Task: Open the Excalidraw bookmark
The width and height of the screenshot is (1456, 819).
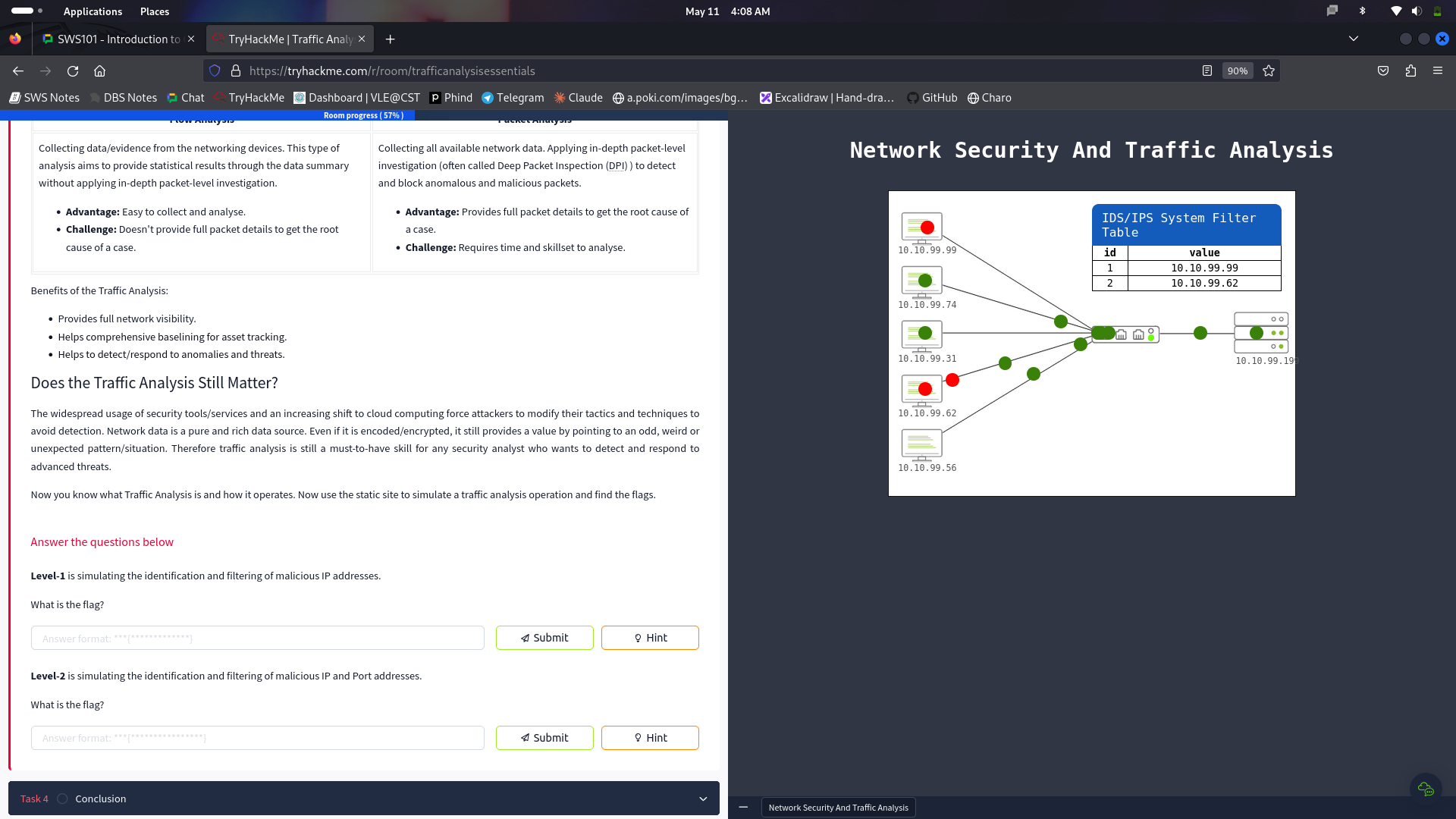Action: 827,98
